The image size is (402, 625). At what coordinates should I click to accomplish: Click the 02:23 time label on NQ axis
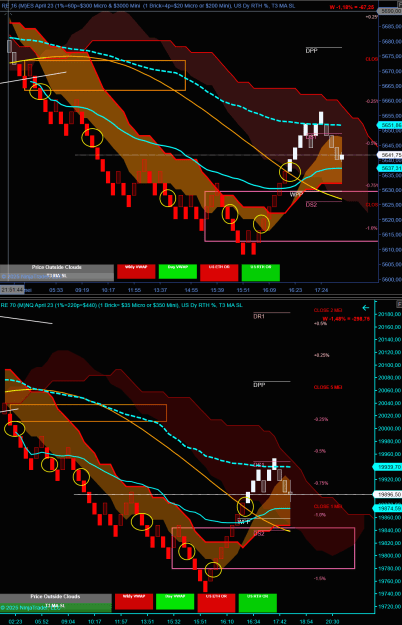15,622
